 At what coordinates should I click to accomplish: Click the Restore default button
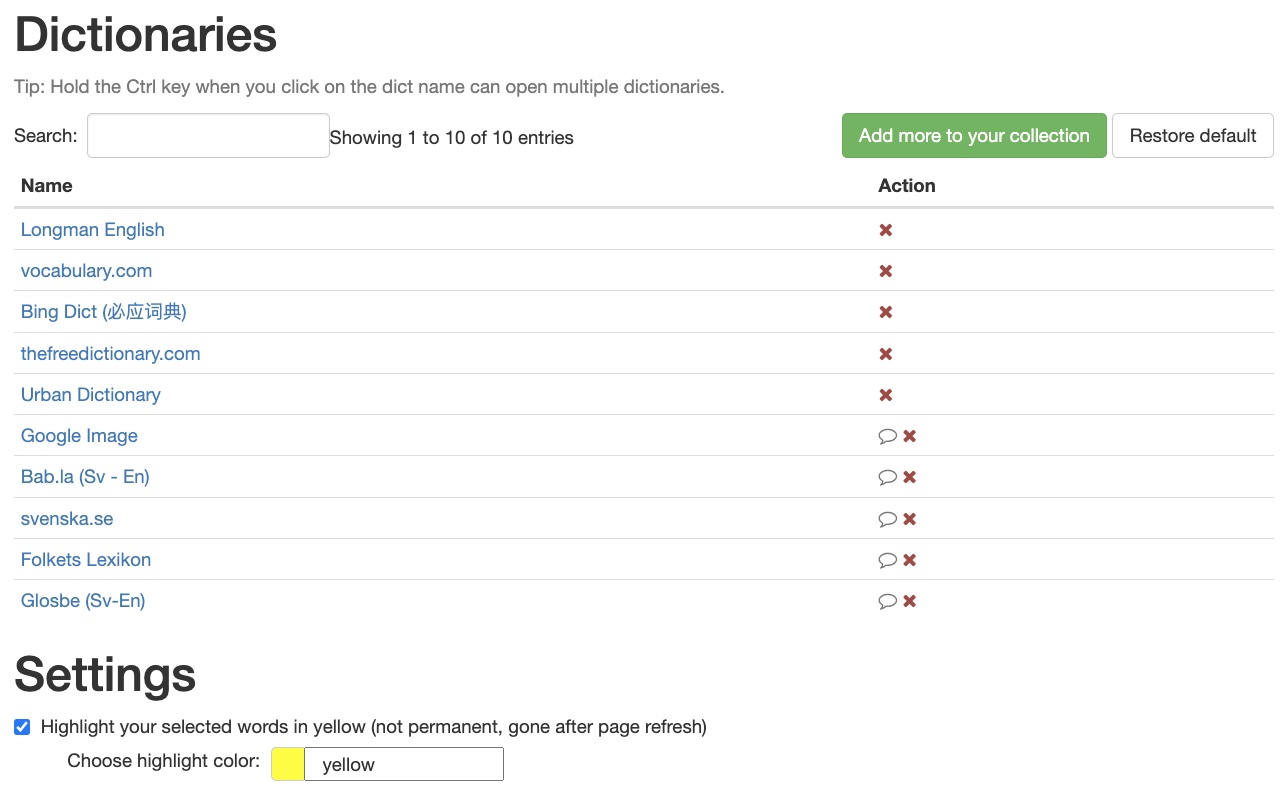[1192, 136]
